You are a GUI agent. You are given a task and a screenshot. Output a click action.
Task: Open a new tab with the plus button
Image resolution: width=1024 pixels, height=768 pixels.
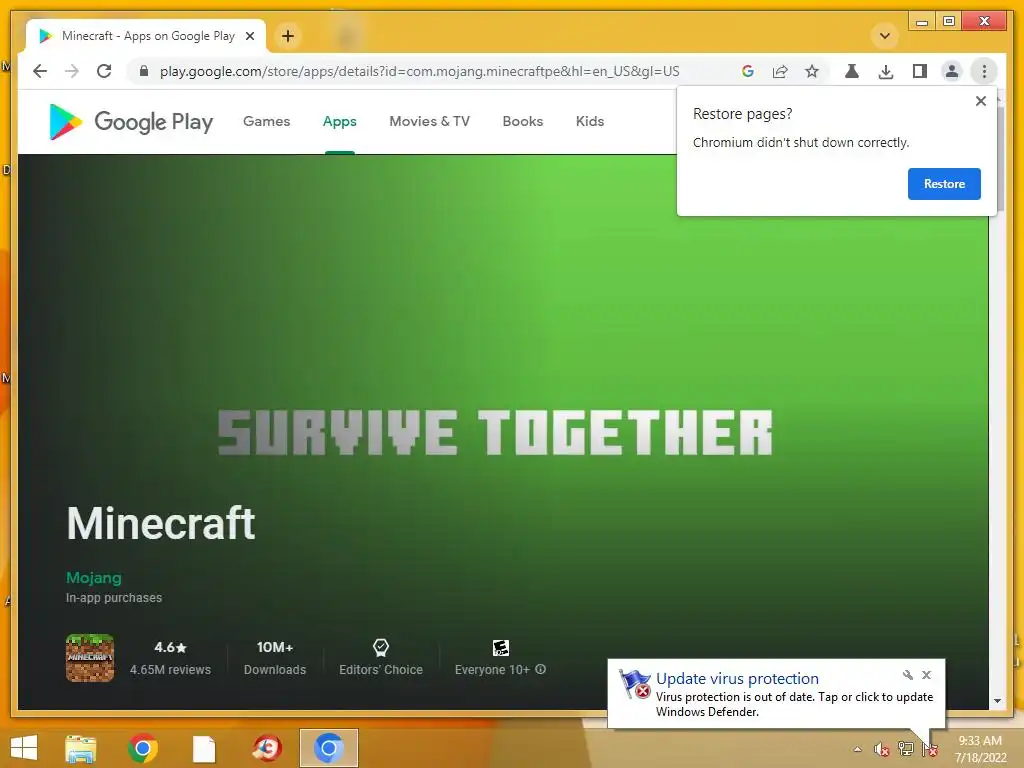click(288, 36)
